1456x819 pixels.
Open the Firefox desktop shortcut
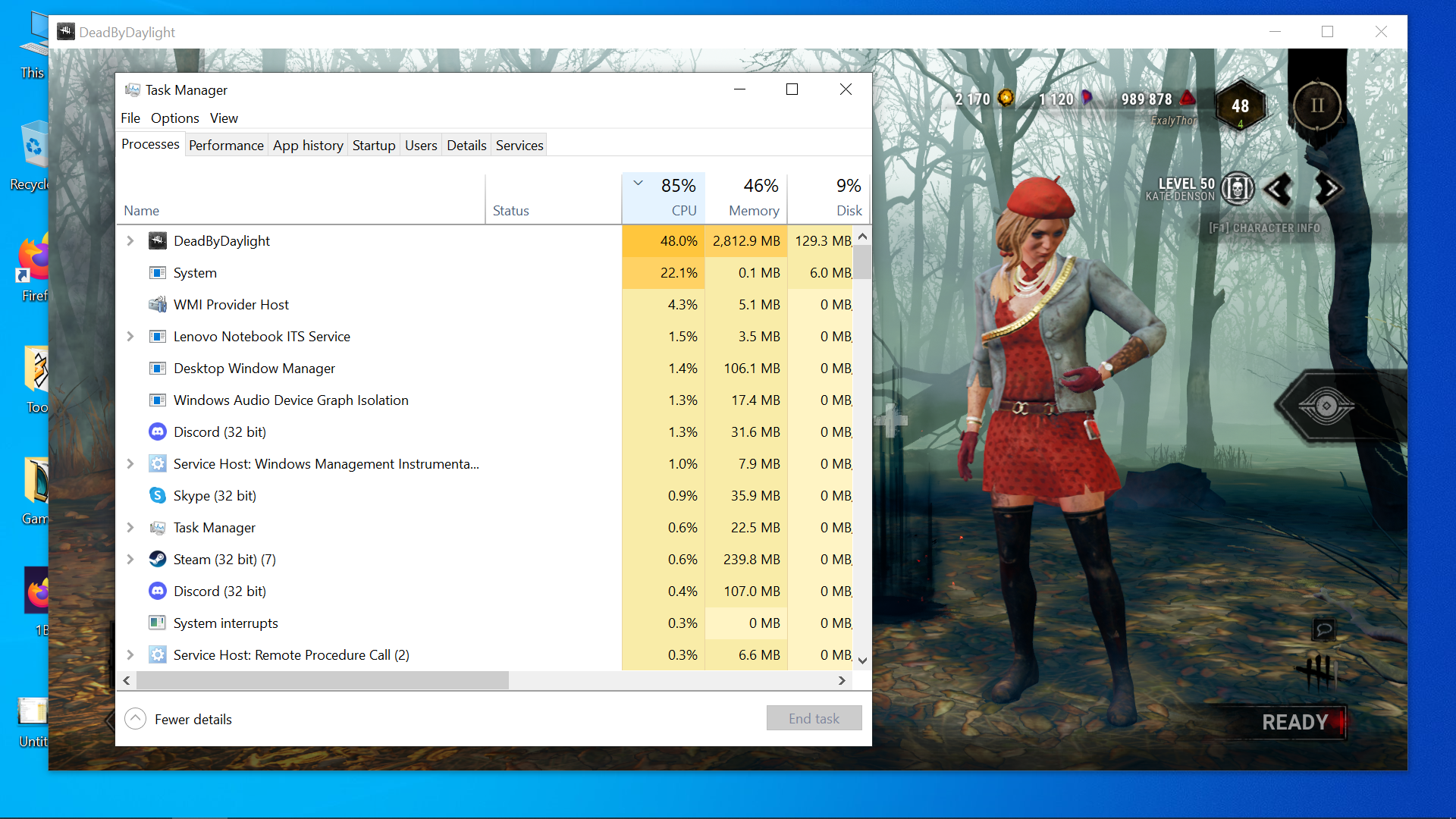(34, 268)
